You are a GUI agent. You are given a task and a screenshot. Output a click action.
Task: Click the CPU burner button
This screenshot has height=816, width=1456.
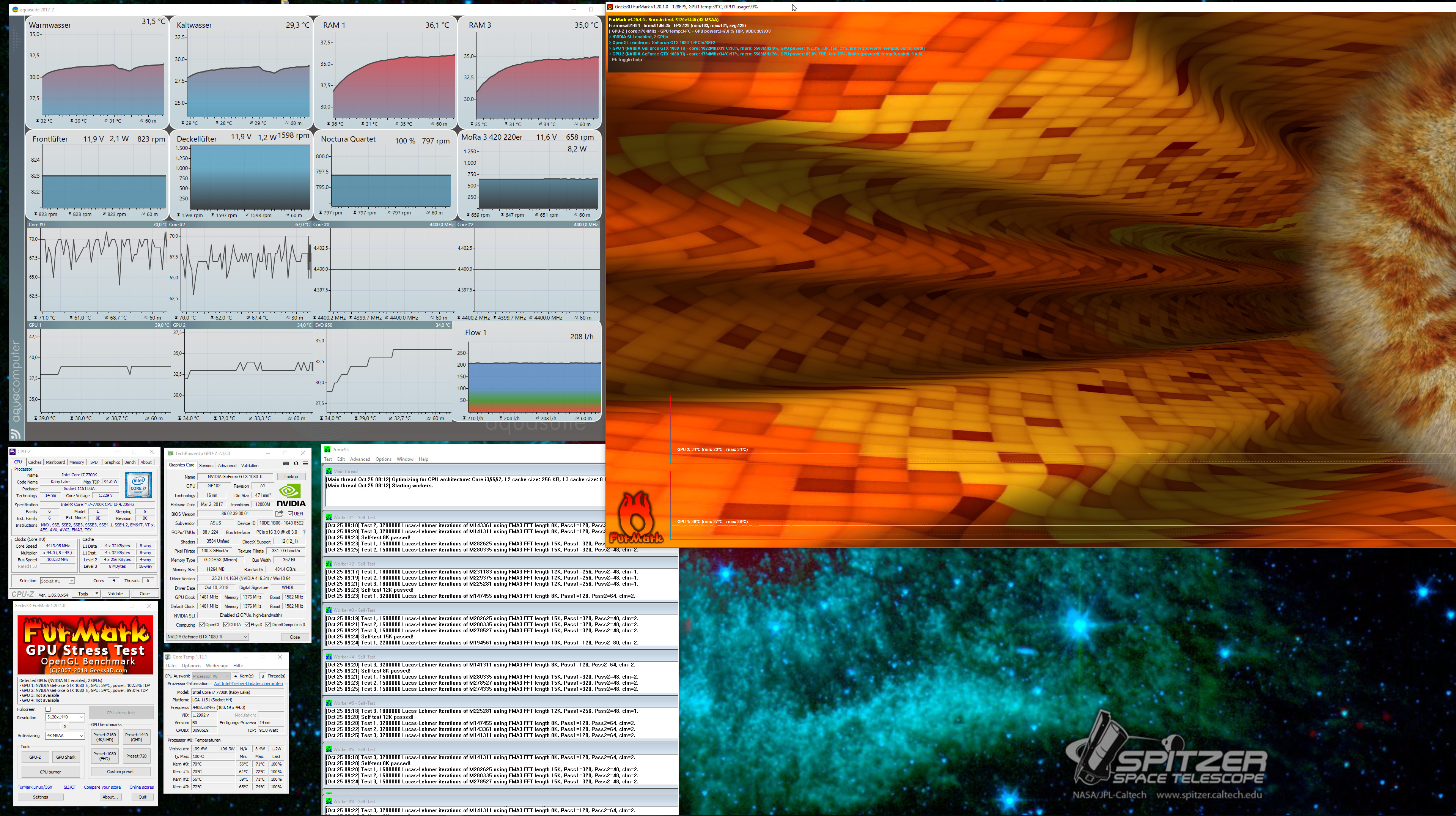click(50, 771)
